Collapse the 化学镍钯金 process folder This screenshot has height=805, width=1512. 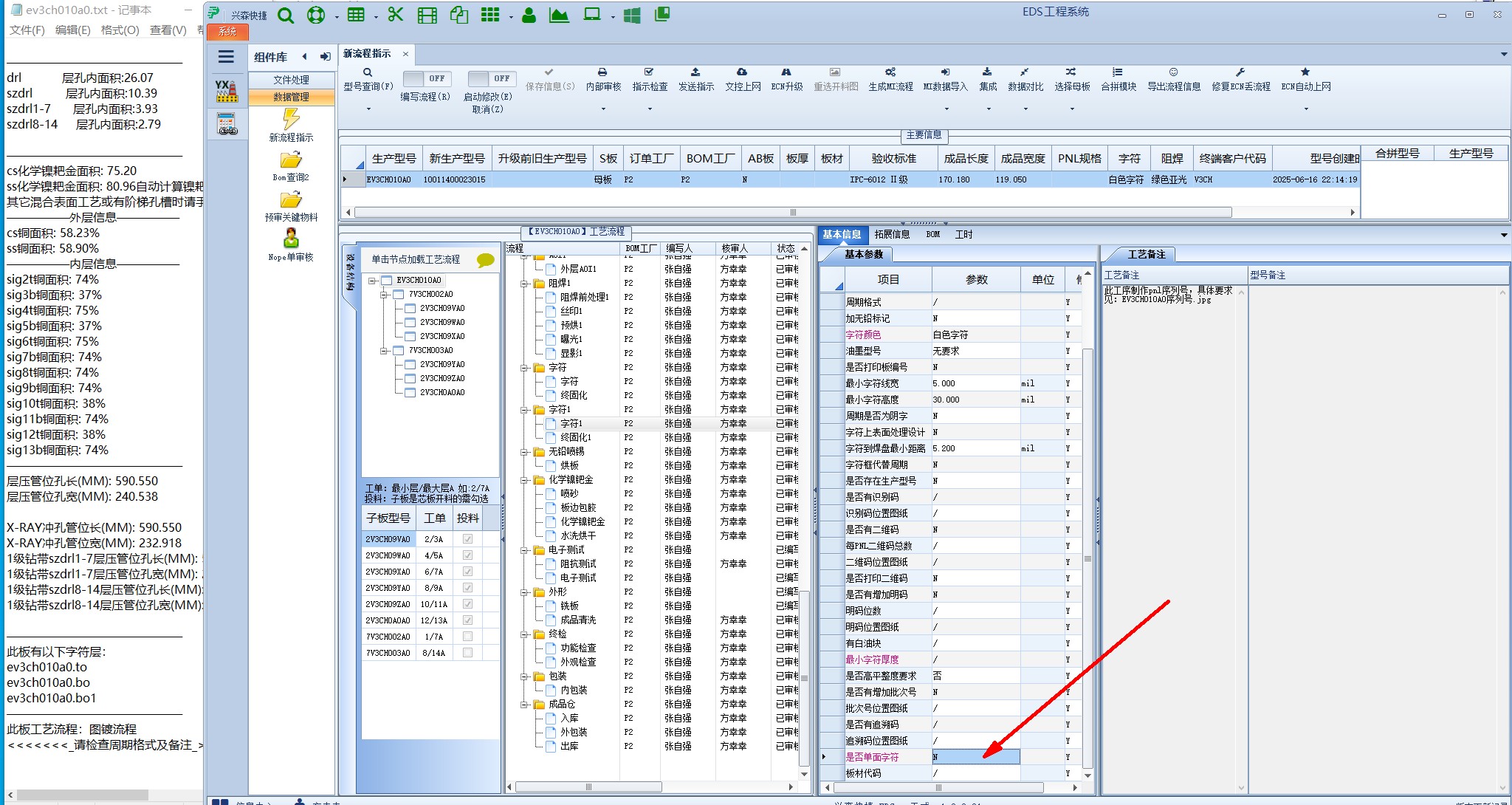point(524,480)
